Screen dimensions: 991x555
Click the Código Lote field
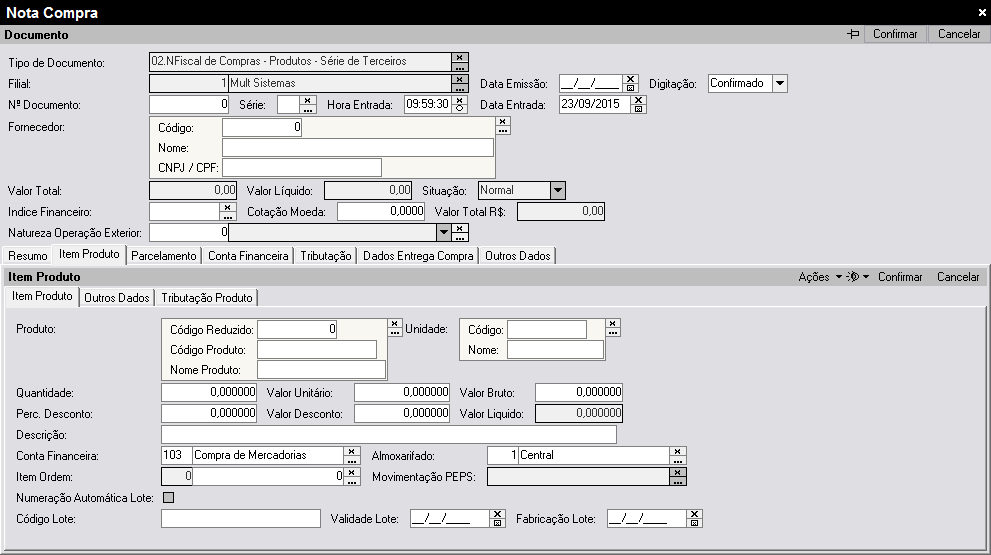(x=241, y=519)
